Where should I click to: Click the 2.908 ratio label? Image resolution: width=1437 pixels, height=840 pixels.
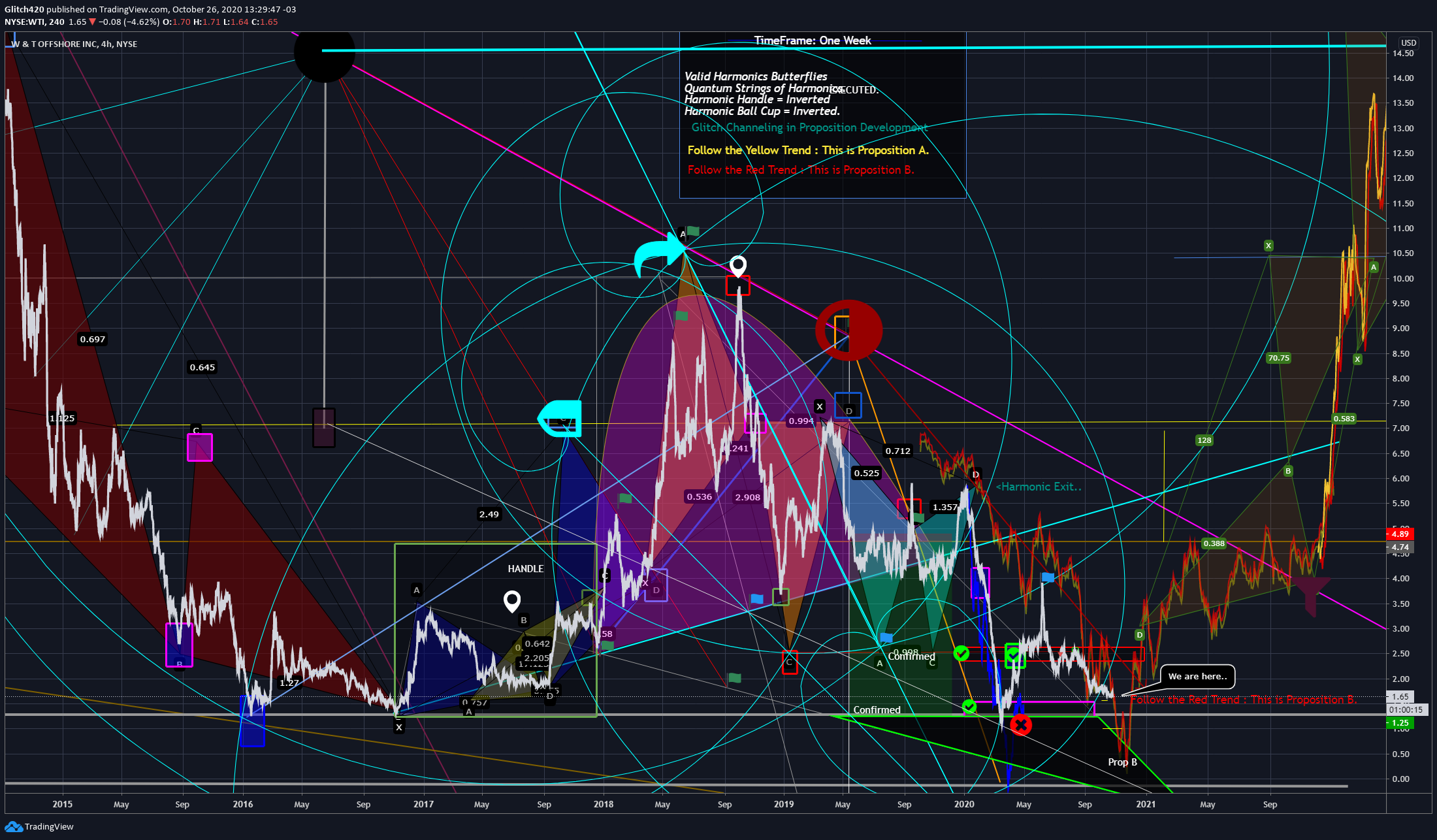point(748,497)
